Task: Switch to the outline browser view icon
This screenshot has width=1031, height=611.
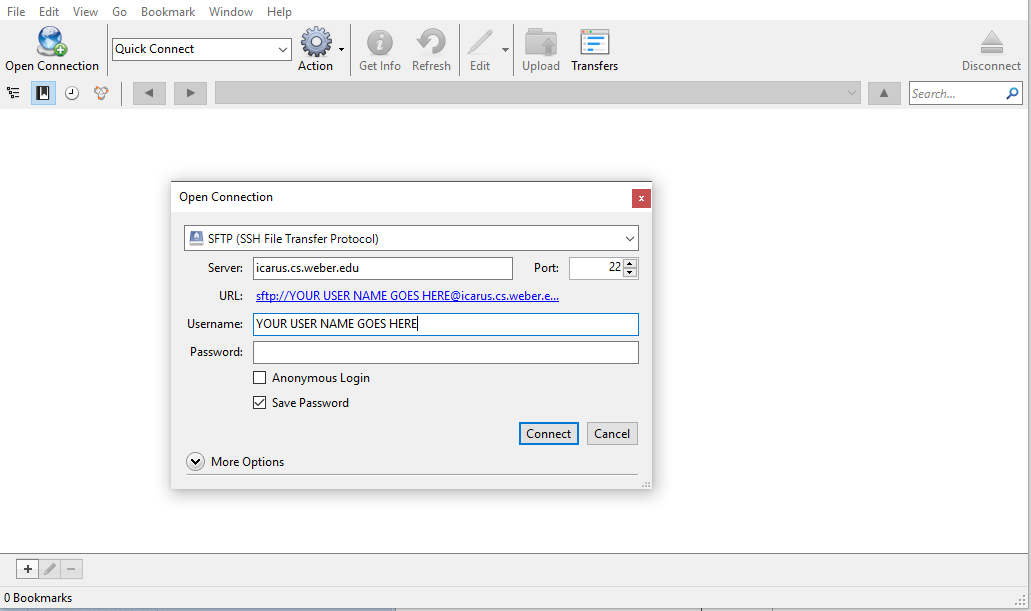Action: click(x=13, y=93)
